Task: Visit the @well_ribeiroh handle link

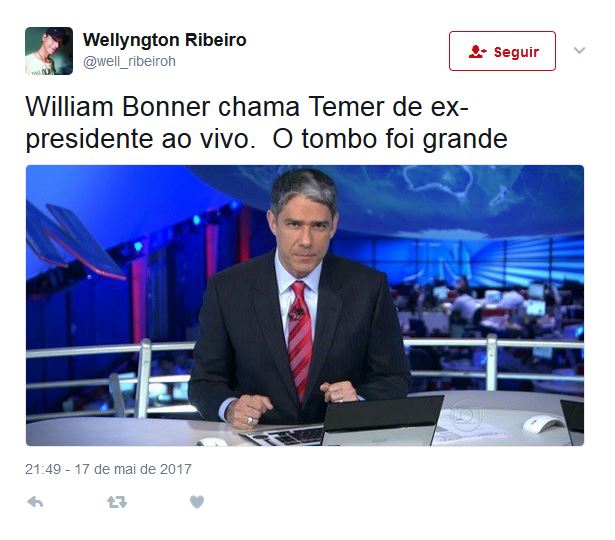Action: click(129, 62)
